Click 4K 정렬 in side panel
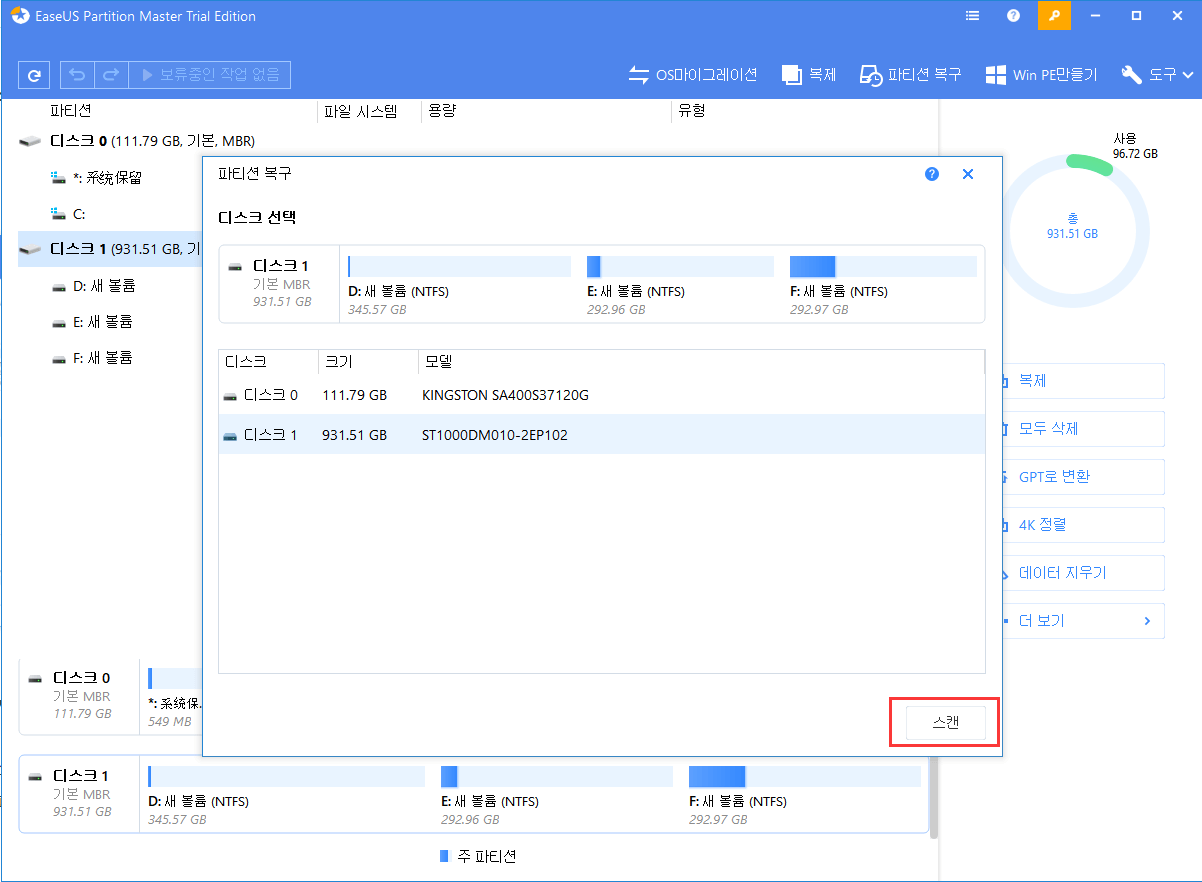Screen dimensions: 1202x882 1083,525
